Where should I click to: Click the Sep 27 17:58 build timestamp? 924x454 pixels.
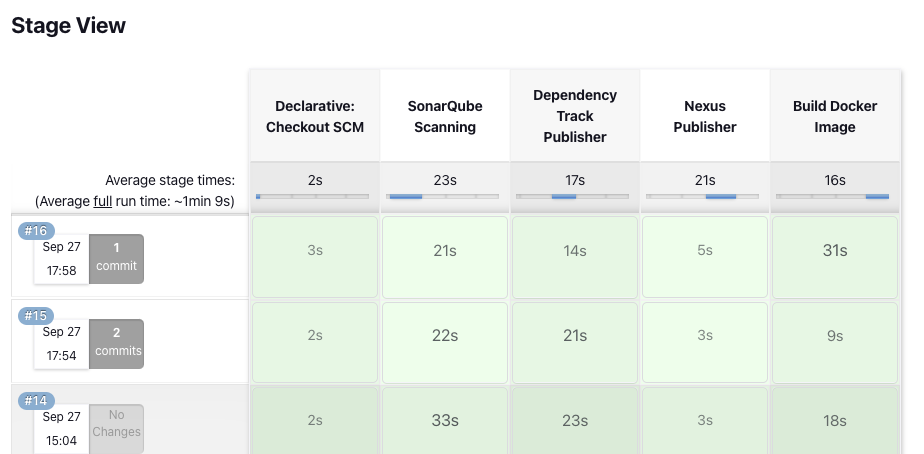click(x=61, y=259)
